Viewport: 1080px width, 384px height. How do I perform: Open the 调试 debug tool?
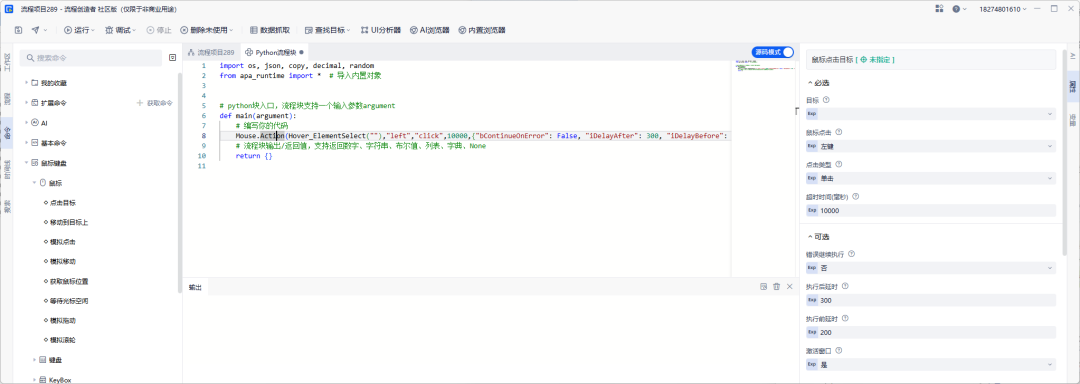click(x=120, y=30)
